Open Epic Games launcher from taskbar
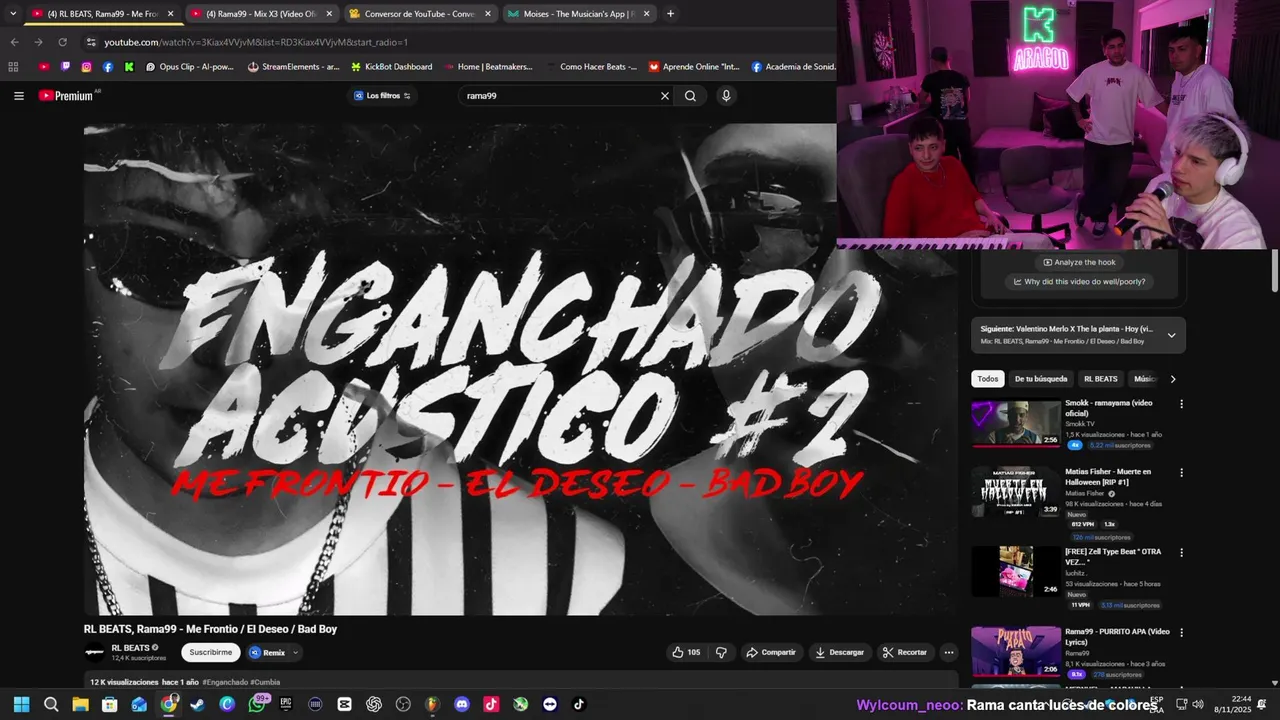The width and height of the screenshot is (1280, 720). pyautogui.click(x=286, y=704)
